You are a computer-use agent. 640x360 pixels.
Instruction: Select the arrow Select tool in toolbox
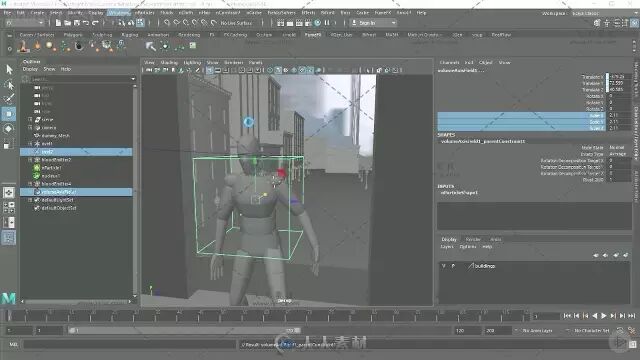click(x=9, y=69)
